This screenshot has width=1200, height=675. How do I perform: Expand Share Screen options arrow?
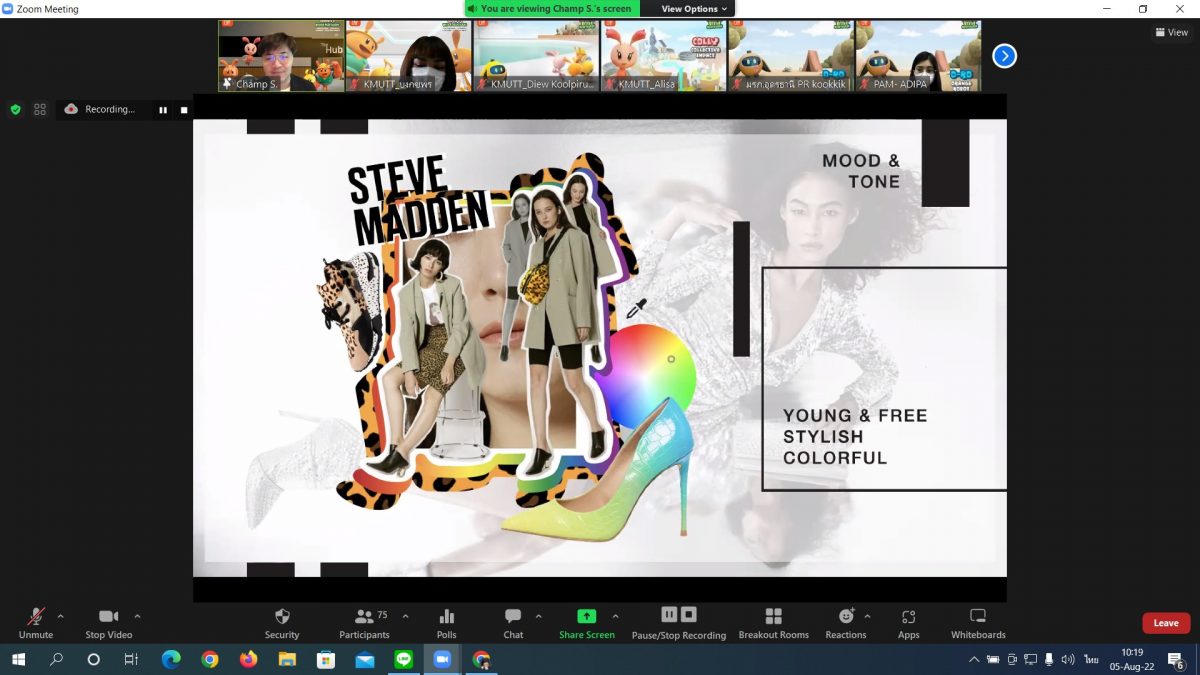(615, 616)
